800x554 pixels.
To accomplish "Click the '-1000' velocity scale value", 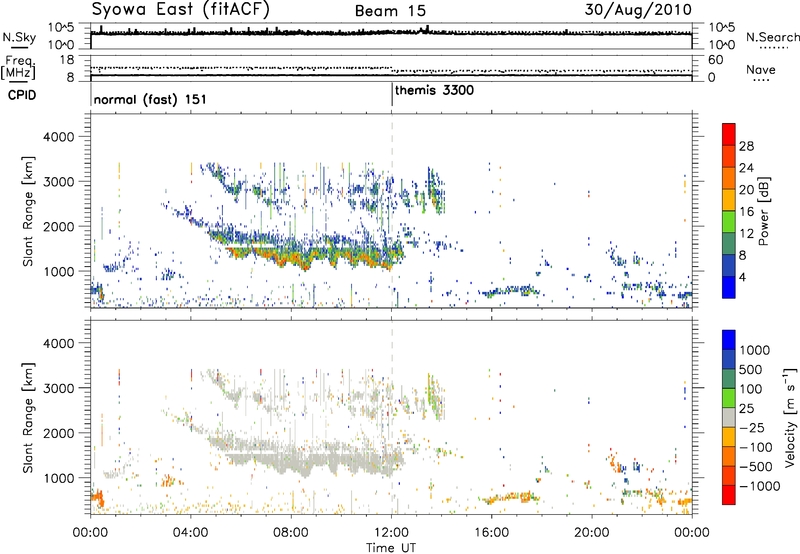I will pos(759,486).
